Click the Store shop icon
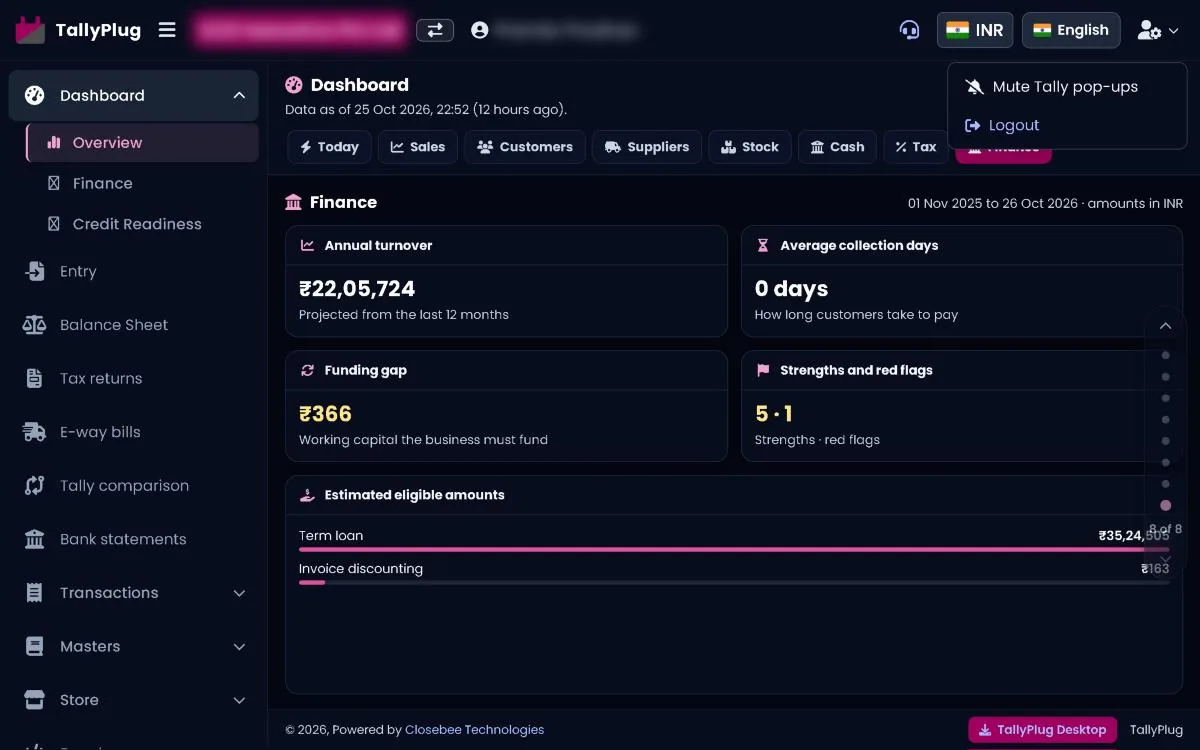Viewport: 1200px width, 750px height. tap(35, 700)
